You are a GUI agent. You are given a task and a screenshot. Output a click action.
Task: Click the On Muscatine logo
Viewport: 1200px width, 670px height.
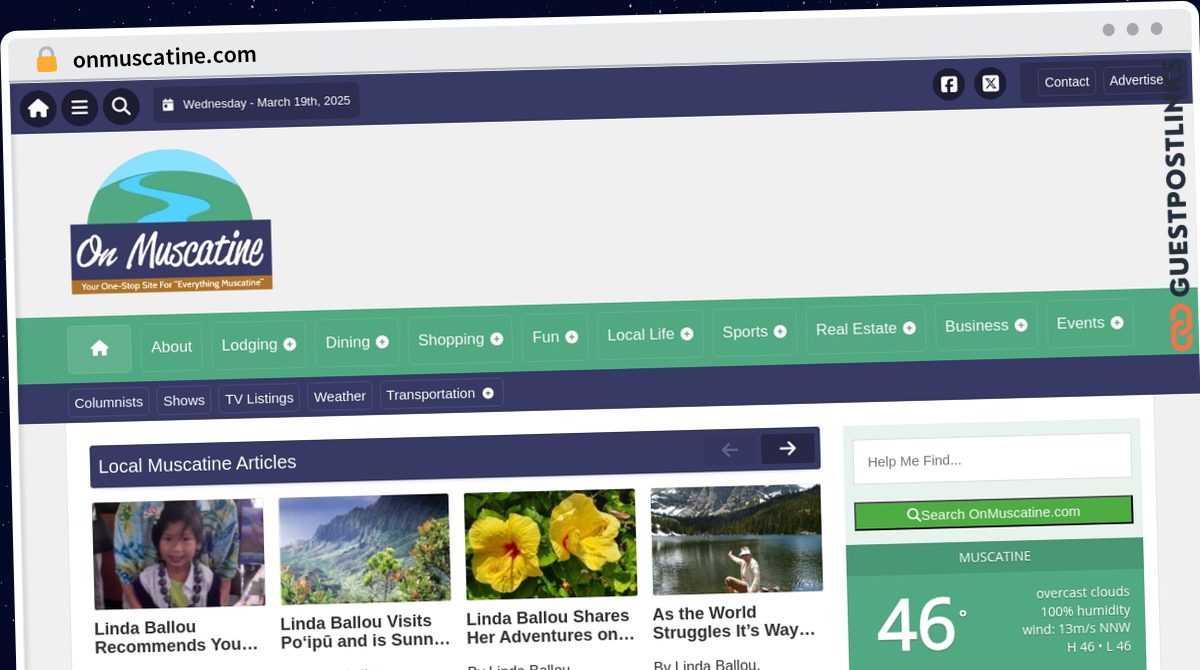(171, 222)
